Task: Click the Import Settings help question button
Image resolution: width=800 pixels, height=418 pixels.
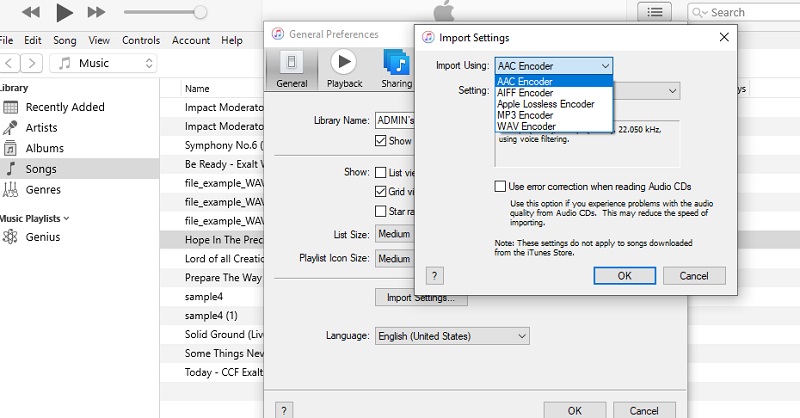Action: point(434,276)
